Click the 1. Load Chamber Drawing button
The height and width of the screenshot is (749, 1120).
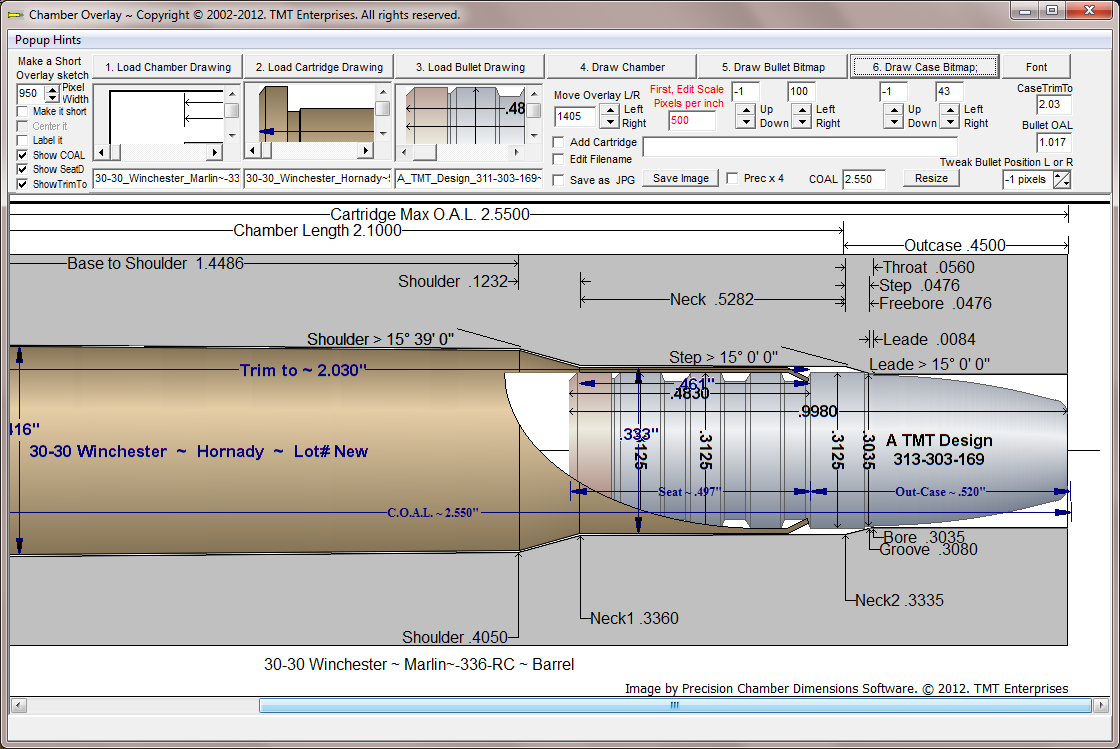tap(168, 67)
